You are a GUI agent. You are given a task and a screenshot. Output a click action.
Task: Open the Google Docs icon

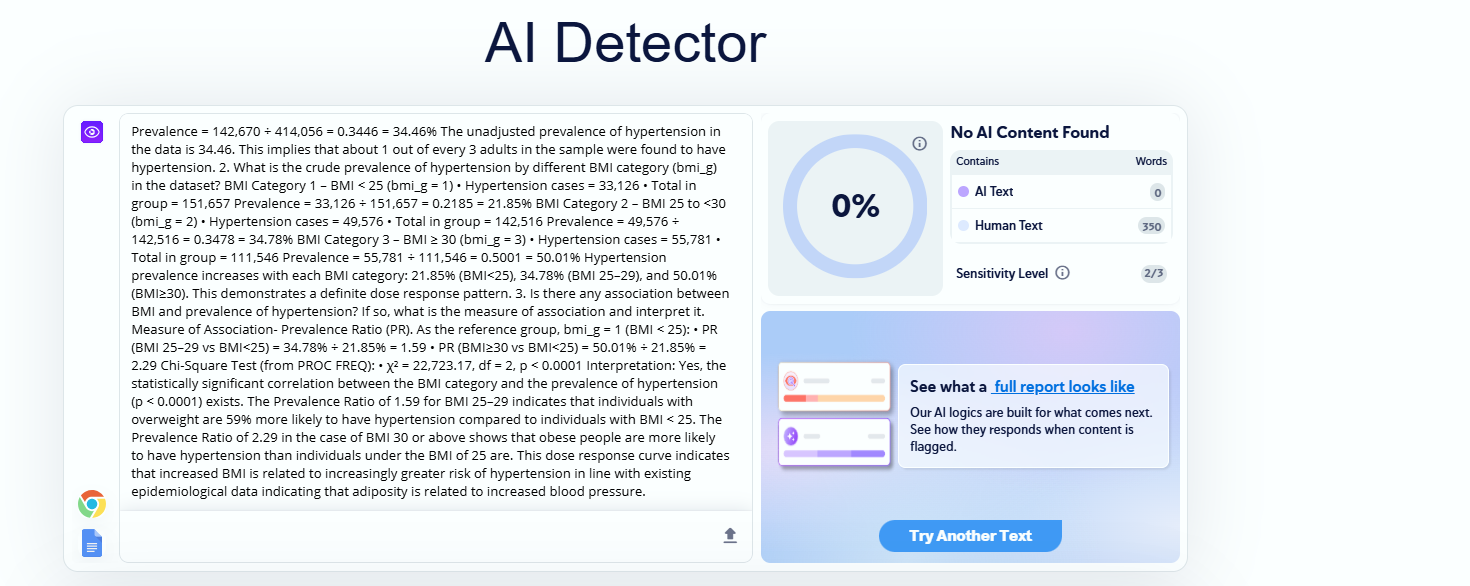click(92, 543)
